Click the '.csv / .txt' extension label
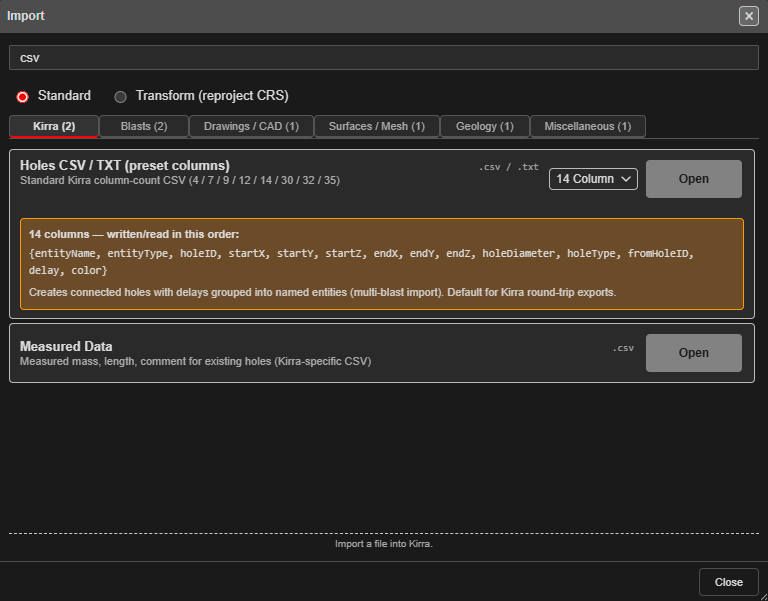This screenshot has width=768, height=601. coord(508,167)
